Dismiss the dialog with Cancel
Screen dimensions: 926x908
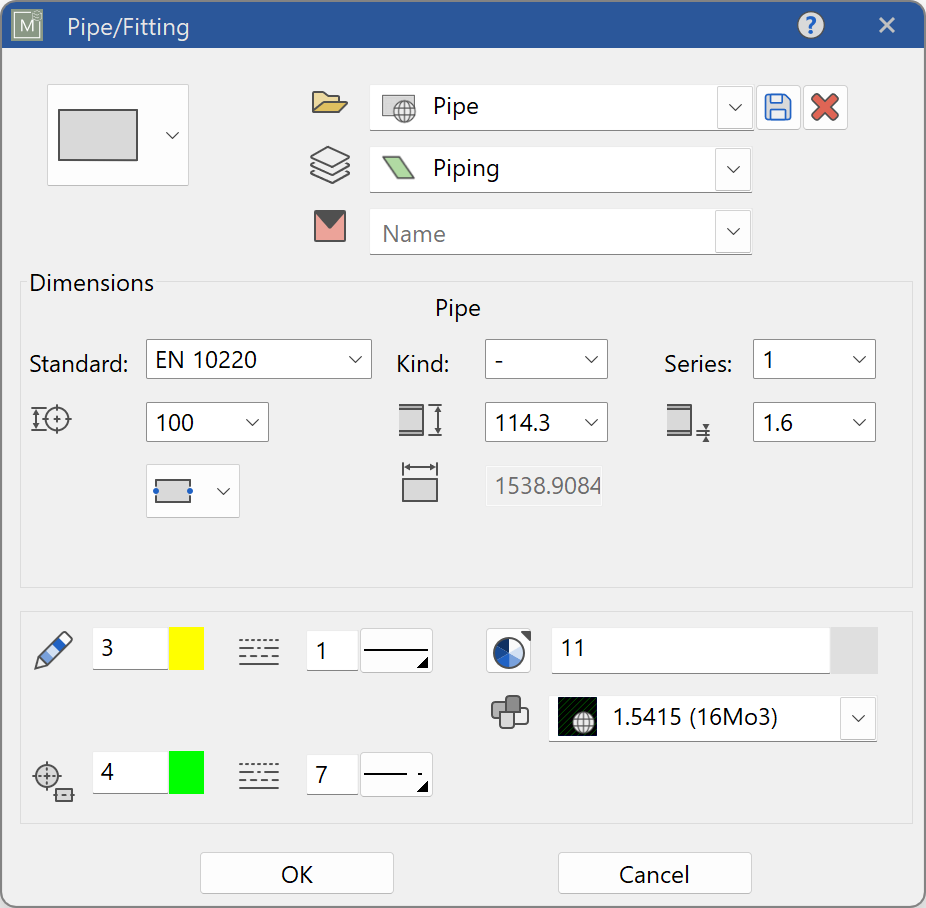(654, 873)
